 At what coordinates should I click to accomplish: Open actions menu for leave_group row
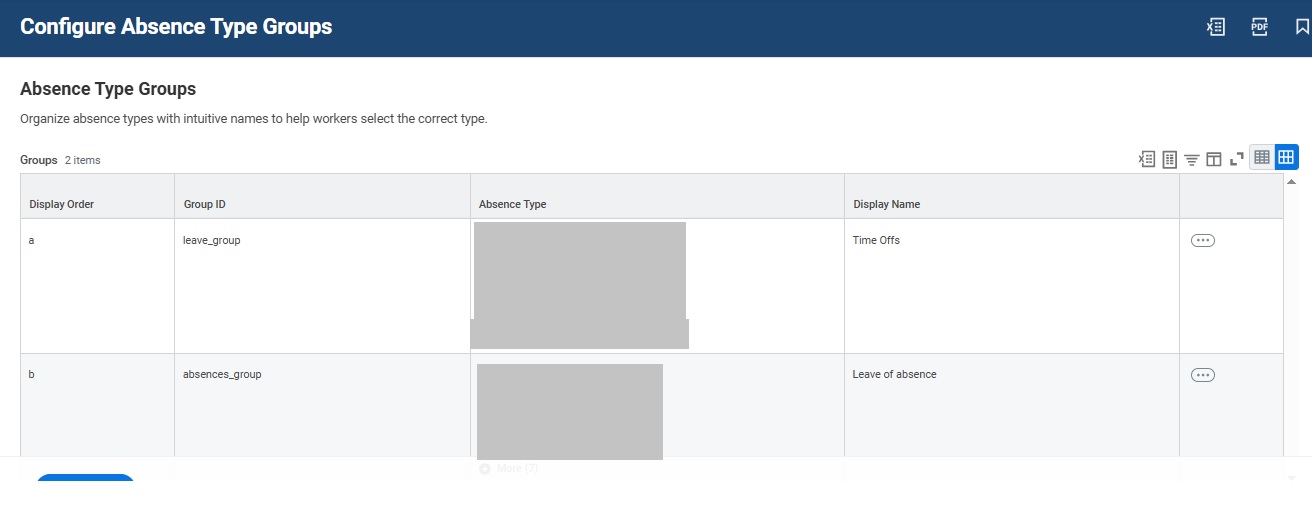(x=1203, y=240)
